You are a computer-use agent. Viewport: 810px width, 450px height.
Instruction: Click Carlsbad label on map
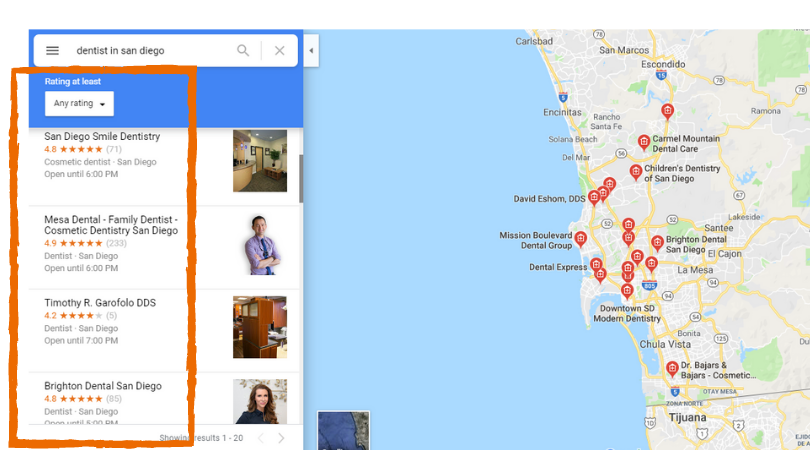(534, 41)
